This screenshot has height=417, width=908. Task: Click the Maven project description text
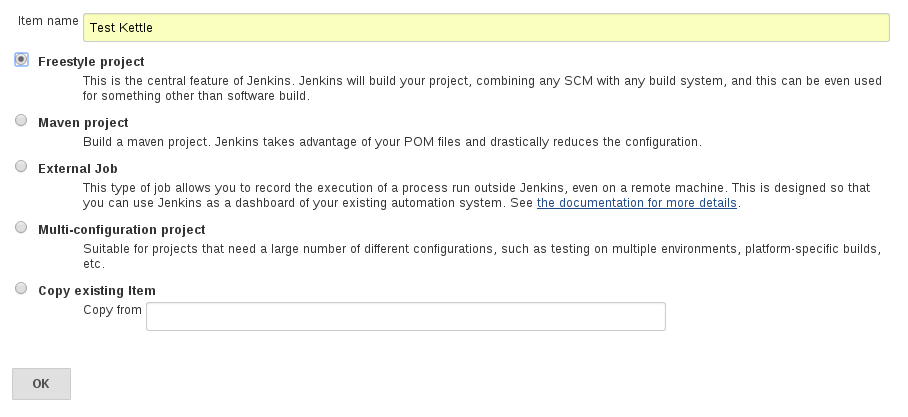click(392, 142)
